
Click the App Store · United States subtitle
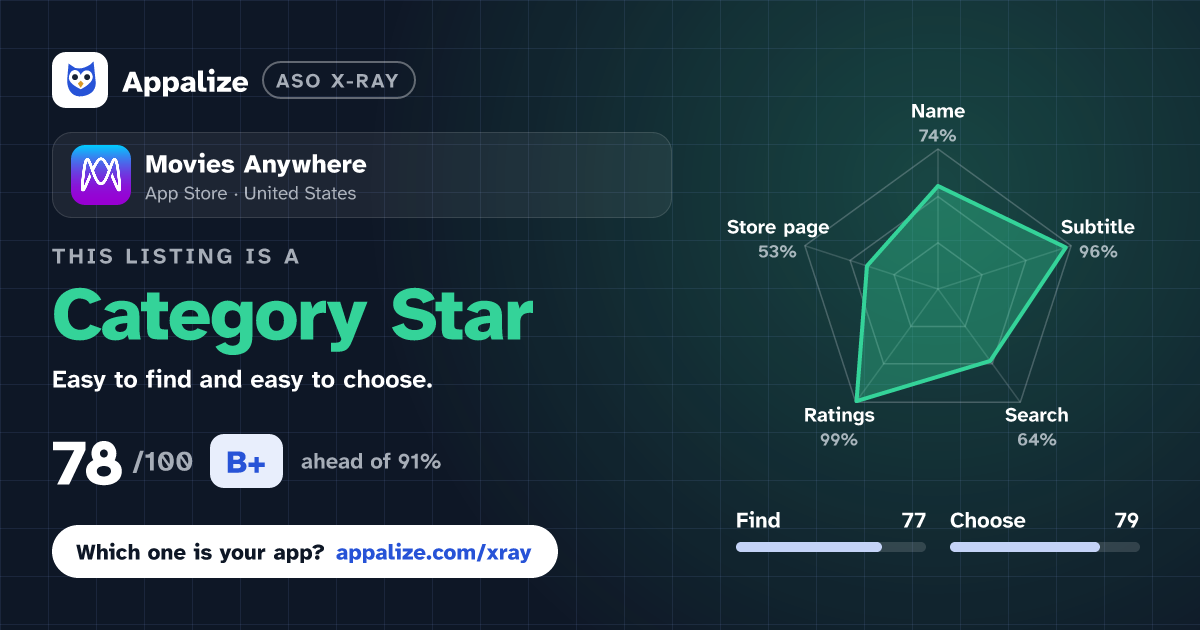coord(250,193)
